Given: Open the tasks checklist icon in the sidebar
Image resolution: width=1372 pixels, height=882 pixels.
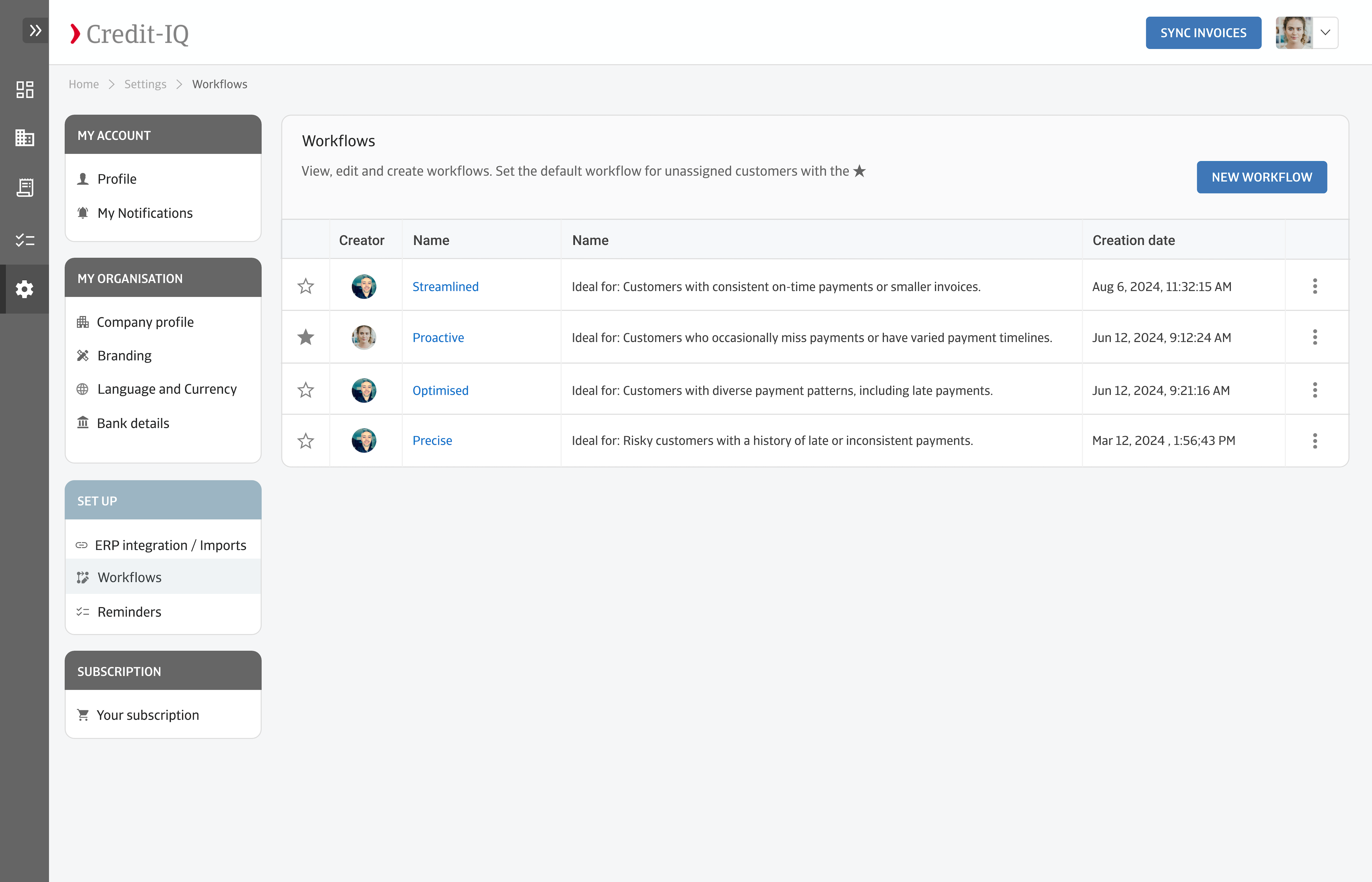Looking at the screenshot, I should coord(25,240).
